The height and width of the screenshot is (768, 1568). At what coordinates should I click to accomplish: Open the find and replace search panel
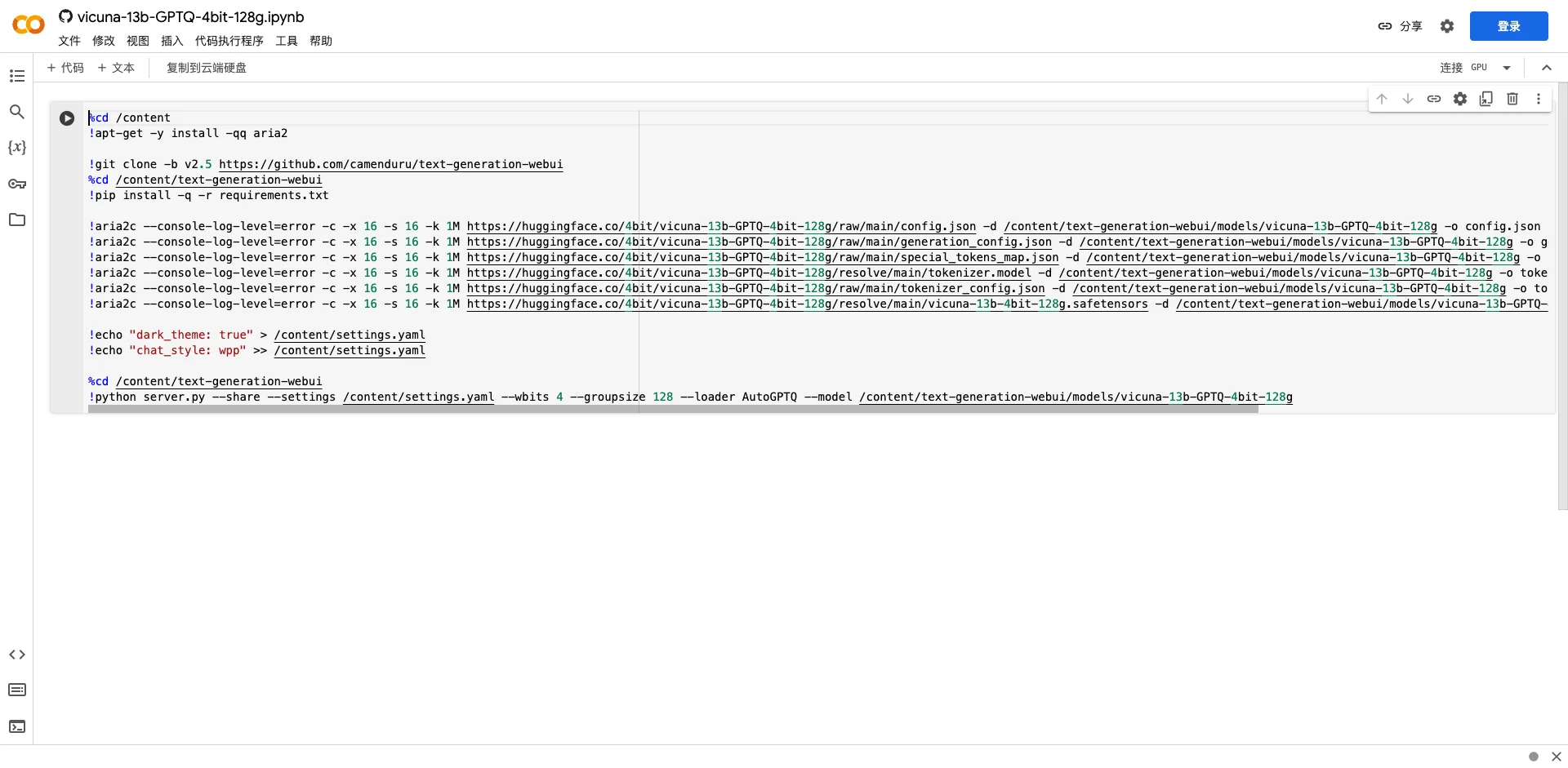tap(17, 112)
